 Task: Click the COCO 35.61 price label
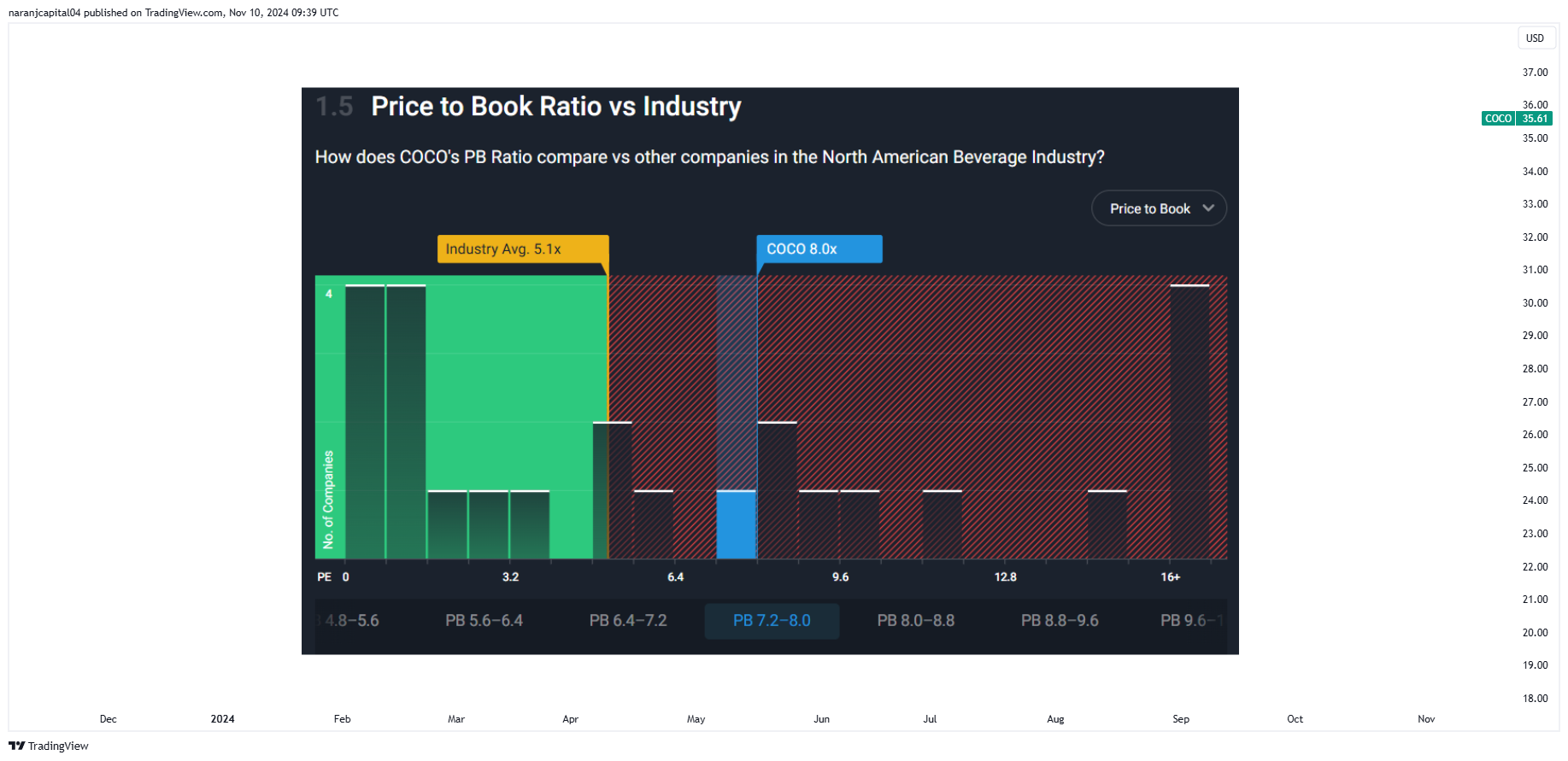click(1517, 119)
